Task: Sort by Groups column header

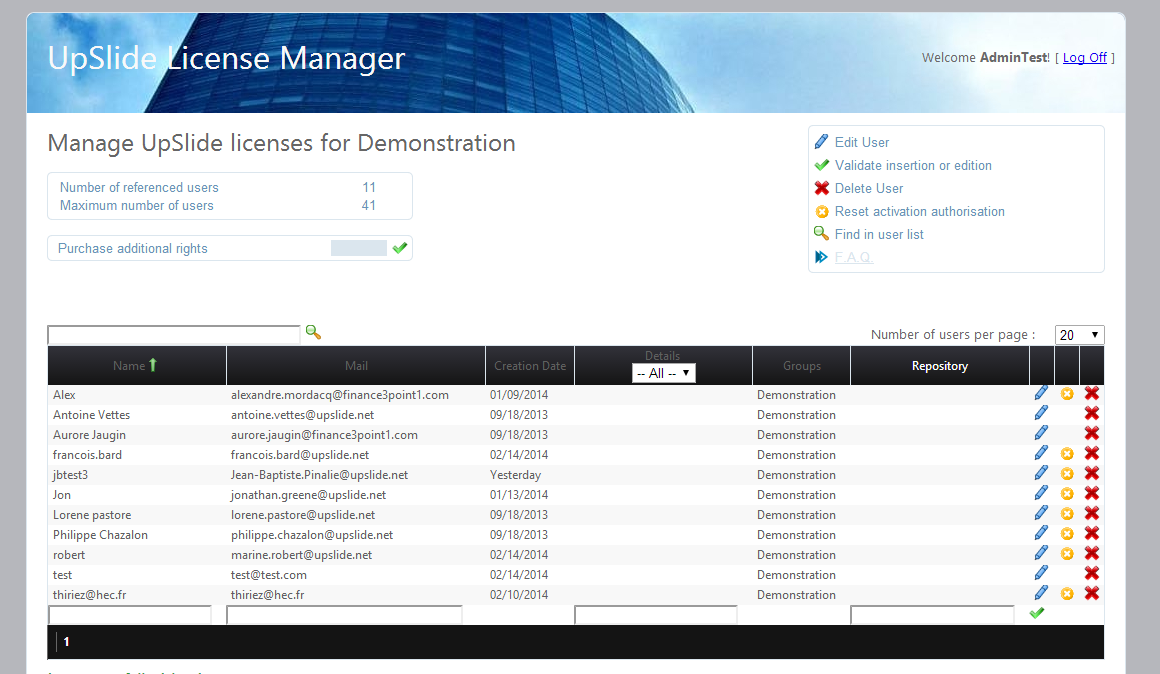Action: [x=802, y=365]
